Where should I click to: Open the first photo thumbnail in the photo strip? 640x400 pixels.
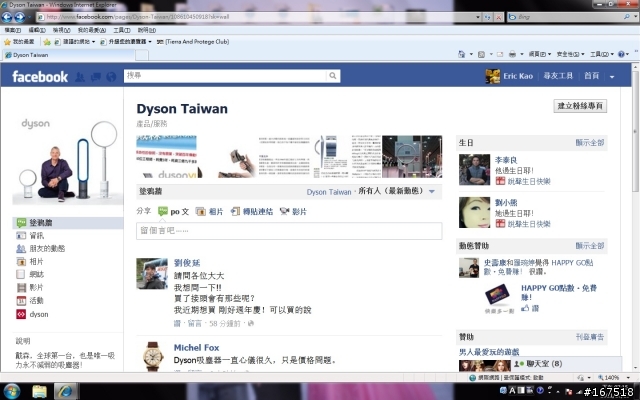point(169,157)
